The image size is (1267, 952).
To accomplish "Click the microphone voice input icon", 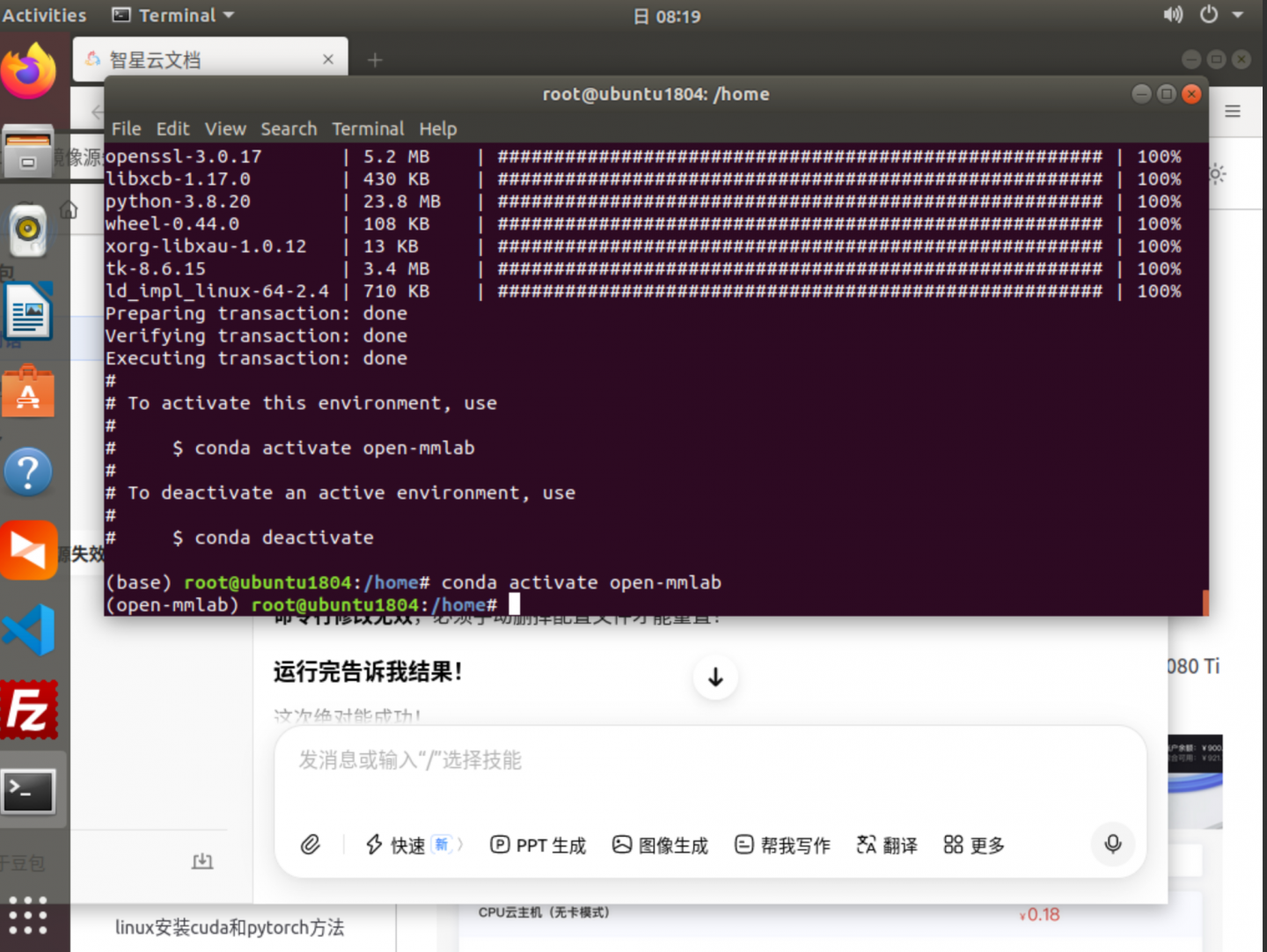I will pos(1112,844).
